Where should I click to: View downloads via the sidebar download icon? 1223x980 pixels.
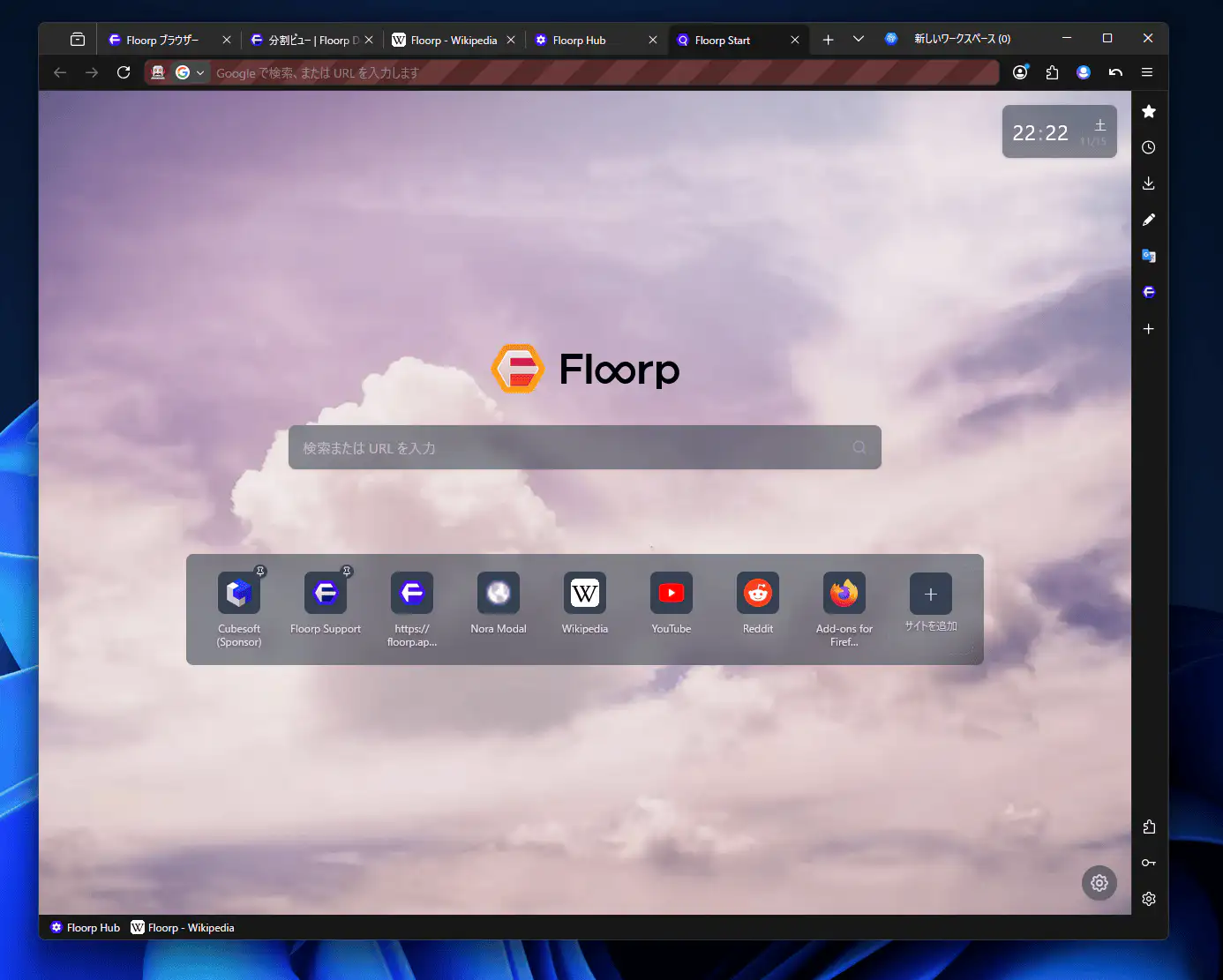point(1149,183)
